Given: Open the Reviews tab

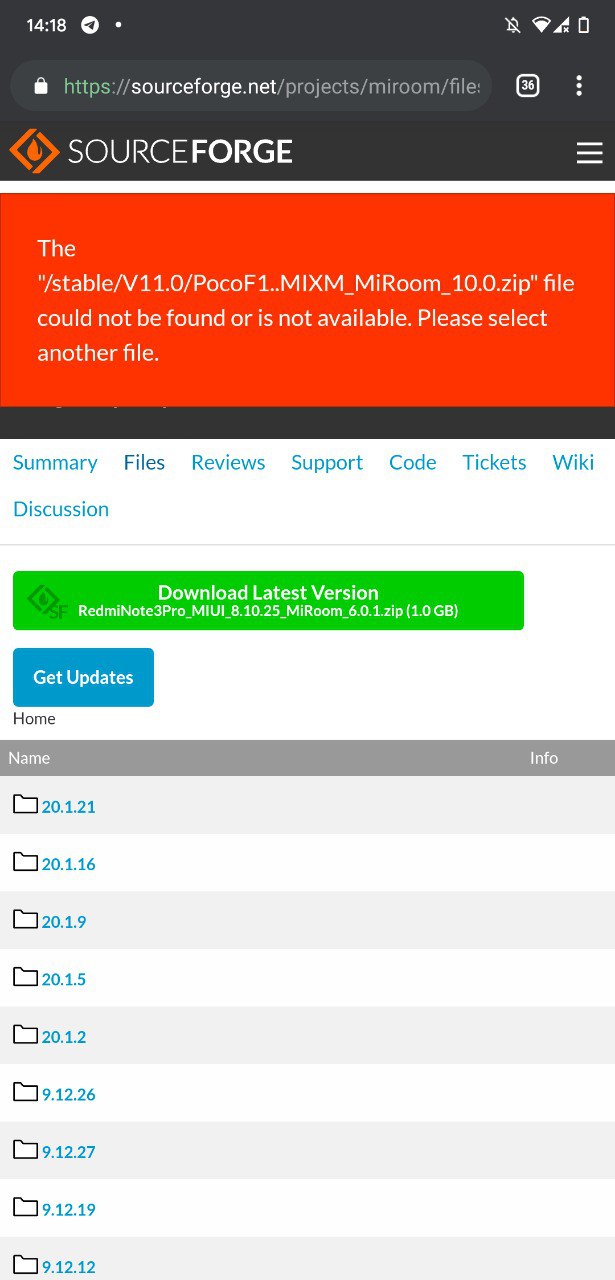Looking at the screenshot, I should tap(228, 462).
